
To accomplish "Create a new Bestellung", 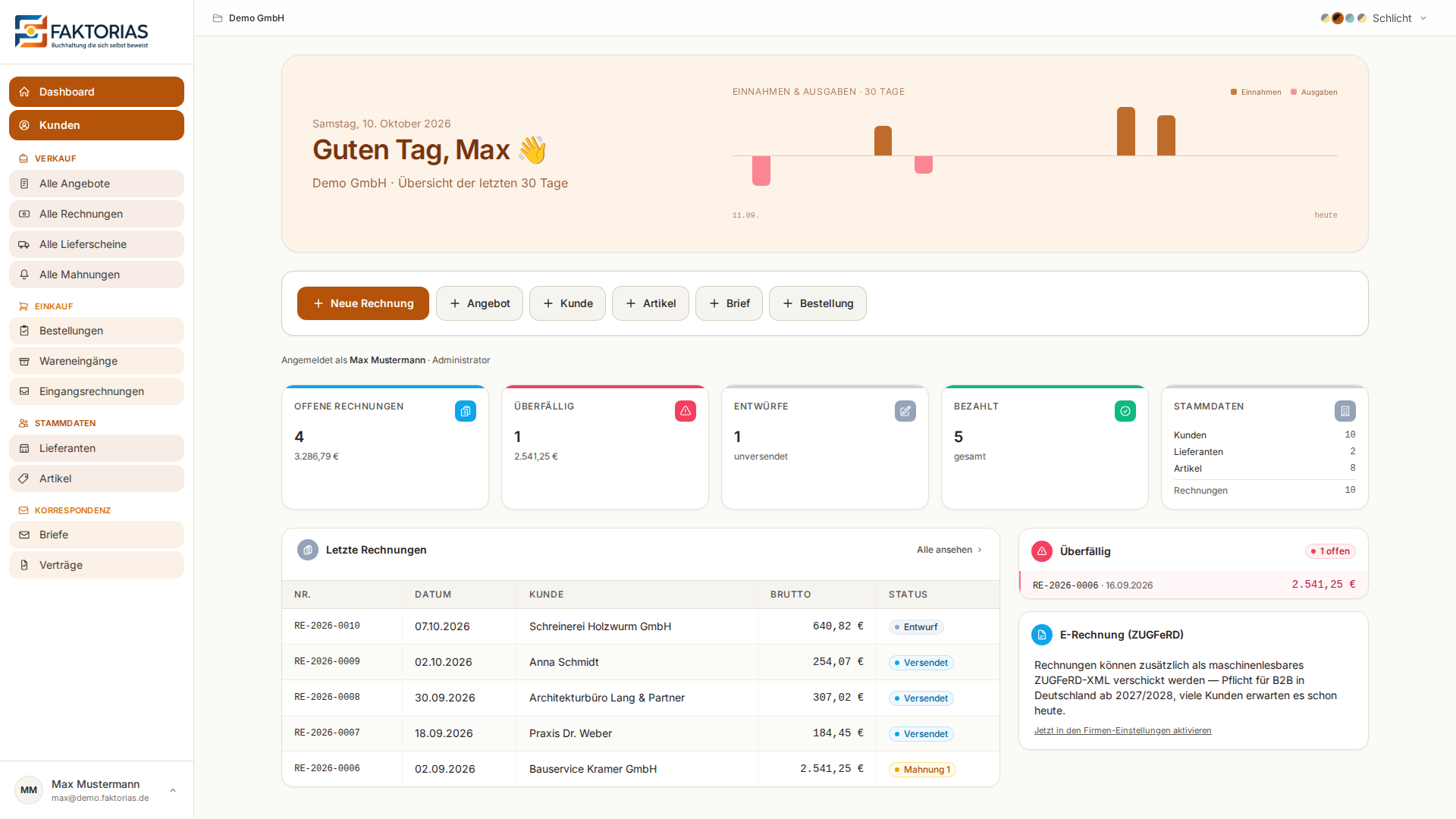I will coord(817,303).
